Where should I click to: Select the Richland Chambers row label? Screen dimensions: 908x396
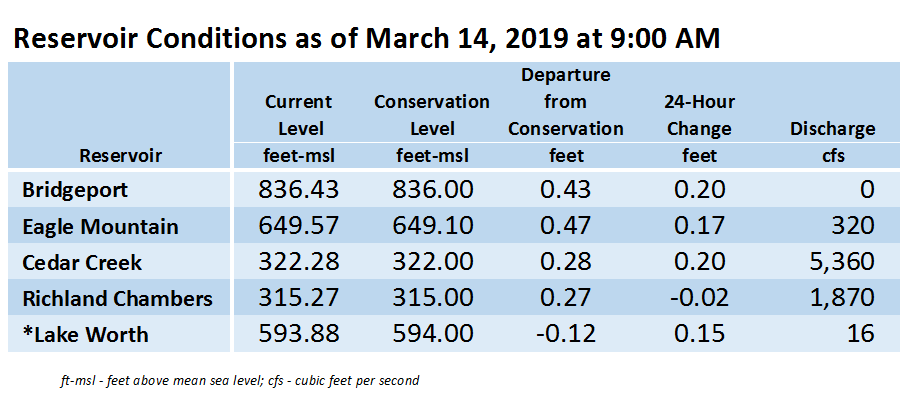[118, 299]
